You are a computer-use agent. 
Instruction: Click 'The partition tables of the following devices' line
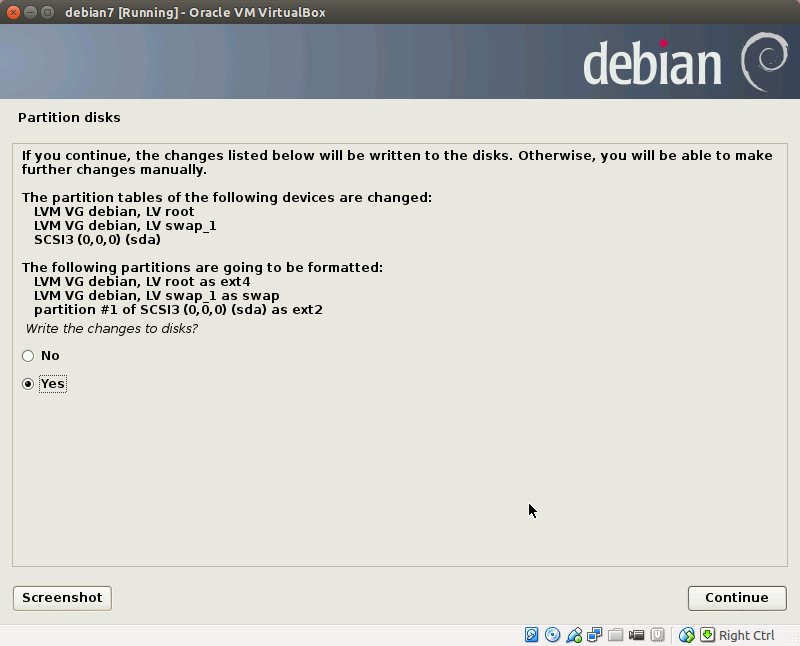(x=227, y=197)
